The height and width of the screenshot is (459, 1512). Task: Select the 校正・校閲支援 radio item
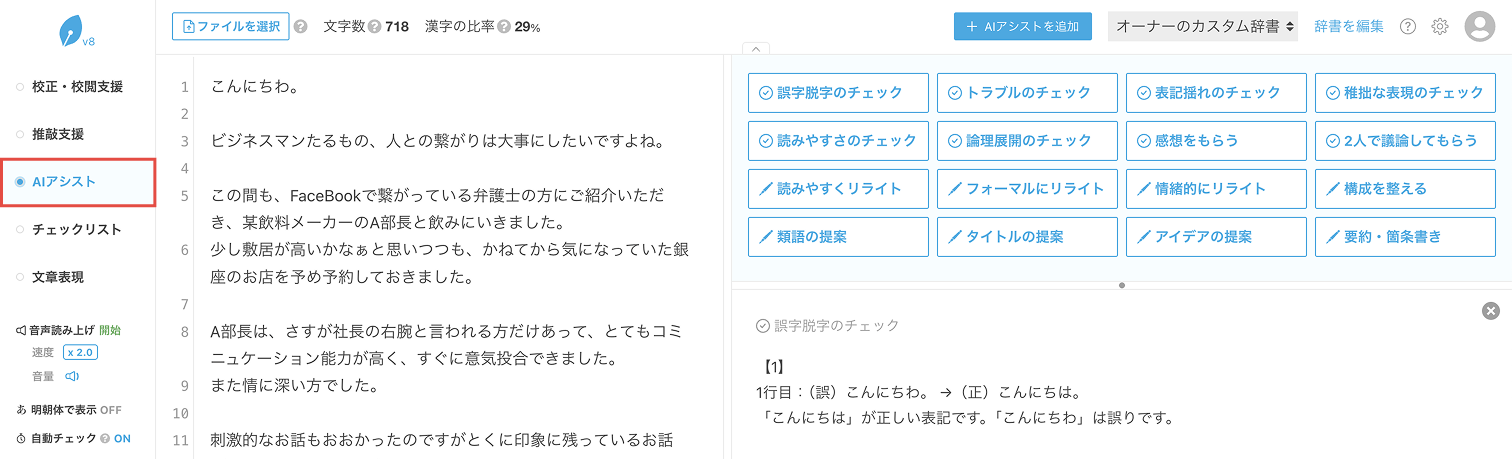click(x=77, y=87)
